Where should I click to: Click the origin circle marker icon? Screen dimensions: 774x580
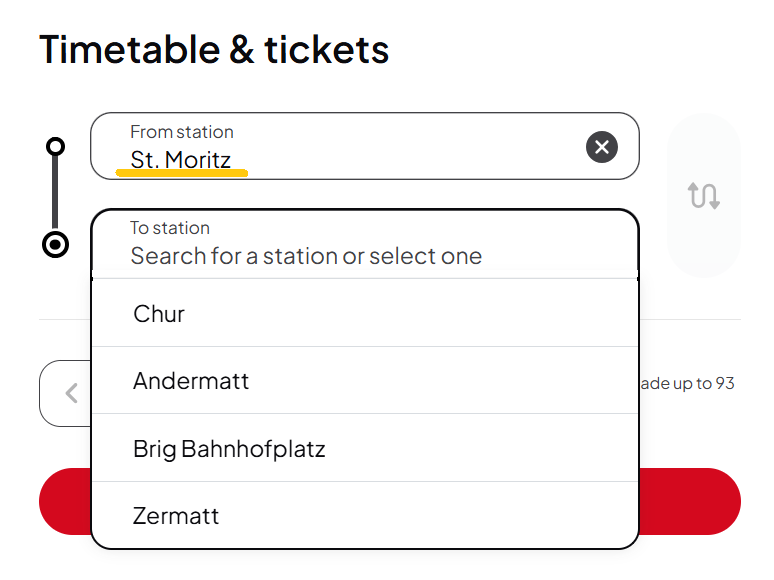pos(55,146)
